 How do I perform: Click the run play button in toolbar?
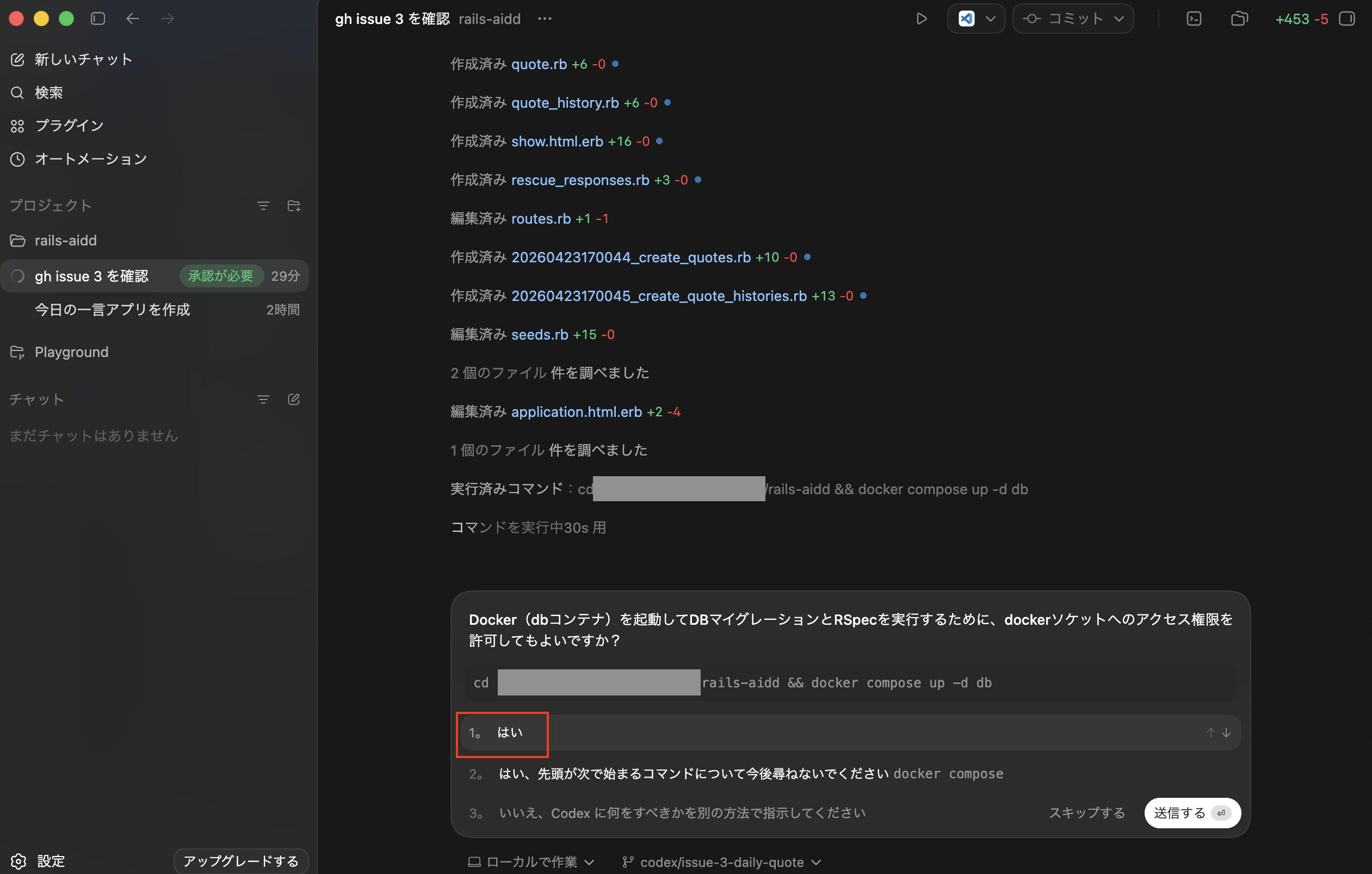coord(922,19)
